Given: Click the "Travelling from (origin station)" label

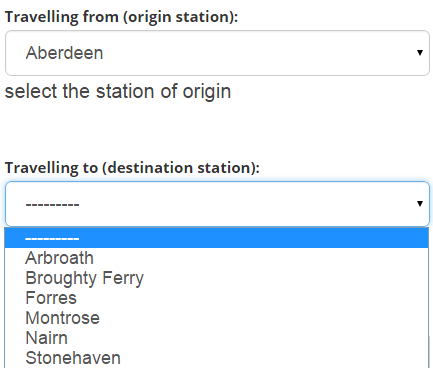Looking at the screenshot, I should pos(122,17).
